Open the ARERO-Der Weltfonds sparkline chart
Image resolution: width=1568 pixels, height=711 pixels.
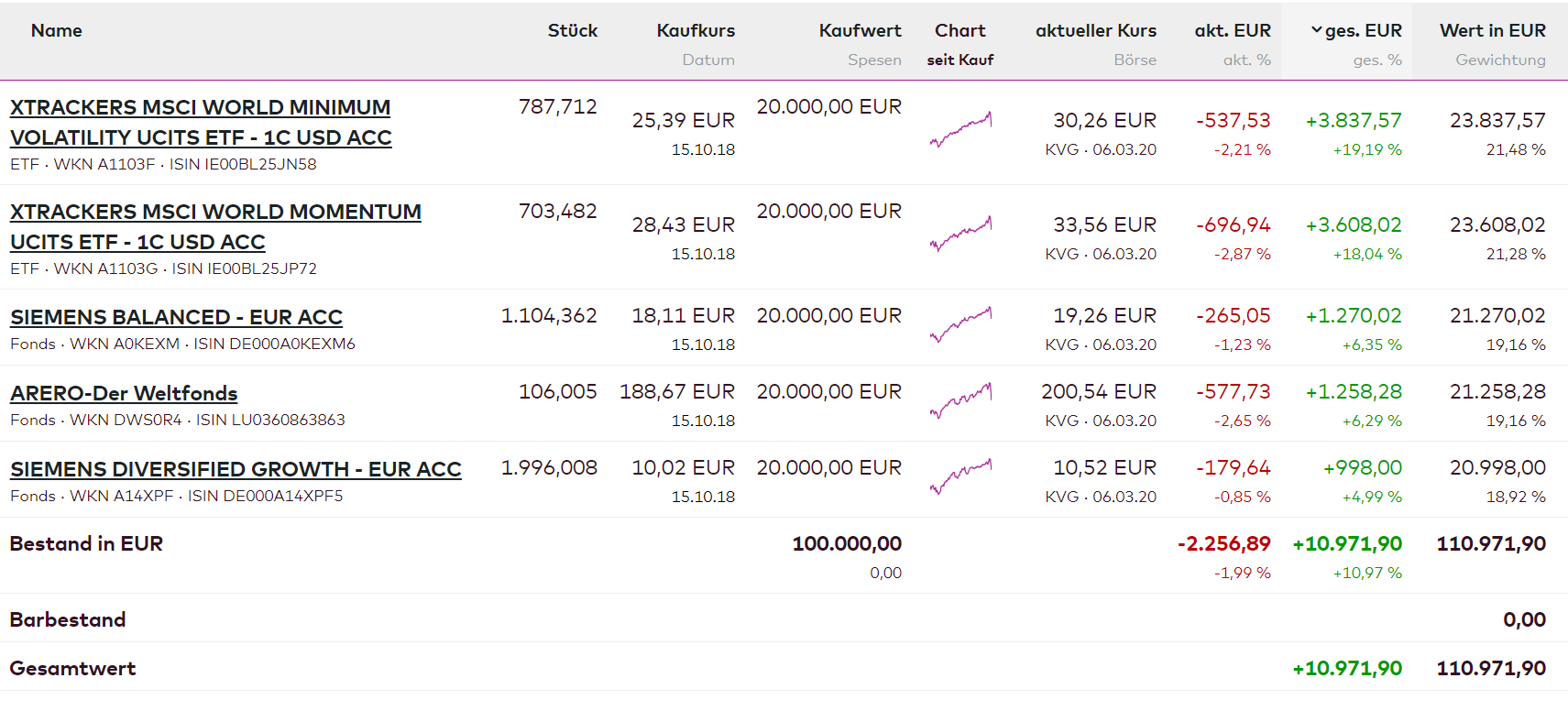960,400
